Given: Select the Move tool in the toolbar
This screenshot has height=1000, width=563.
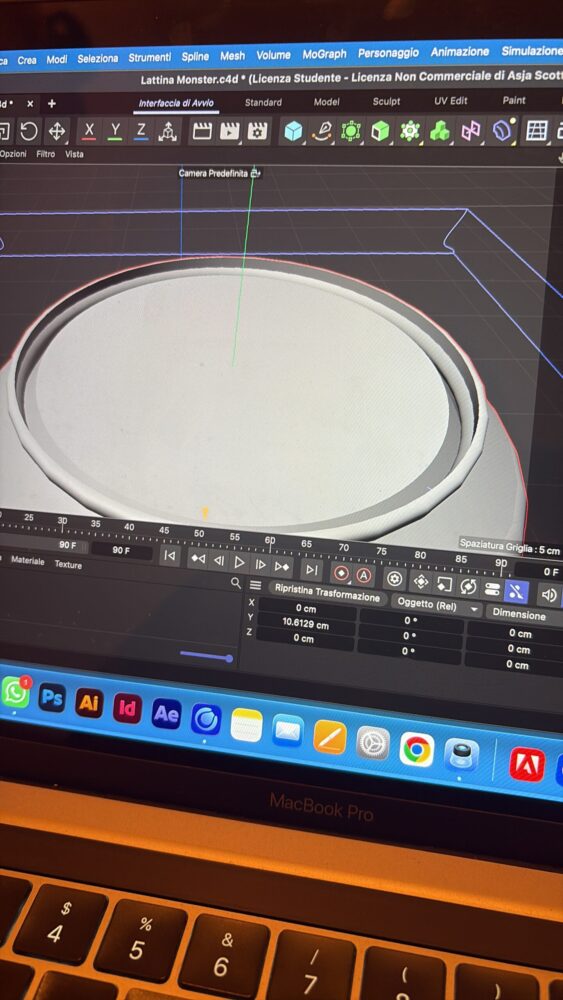Looking at the screenshot, I should tap(57, 131).
